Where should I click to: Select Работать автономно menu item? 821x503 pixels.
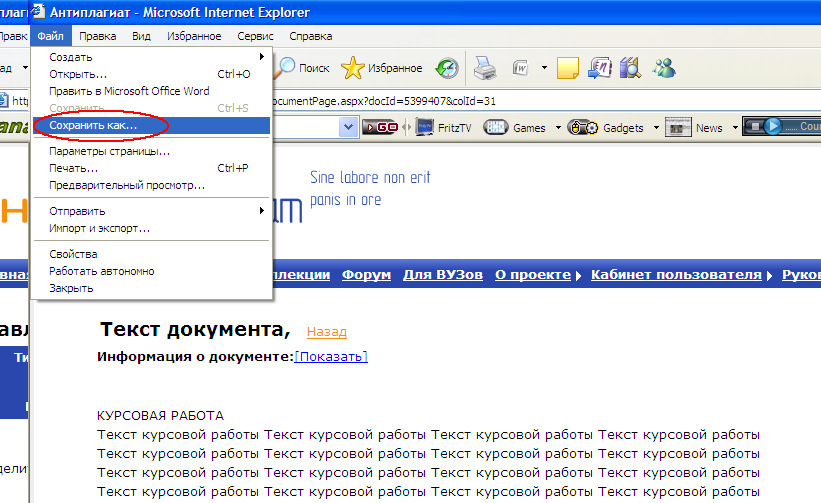point(151,271)
